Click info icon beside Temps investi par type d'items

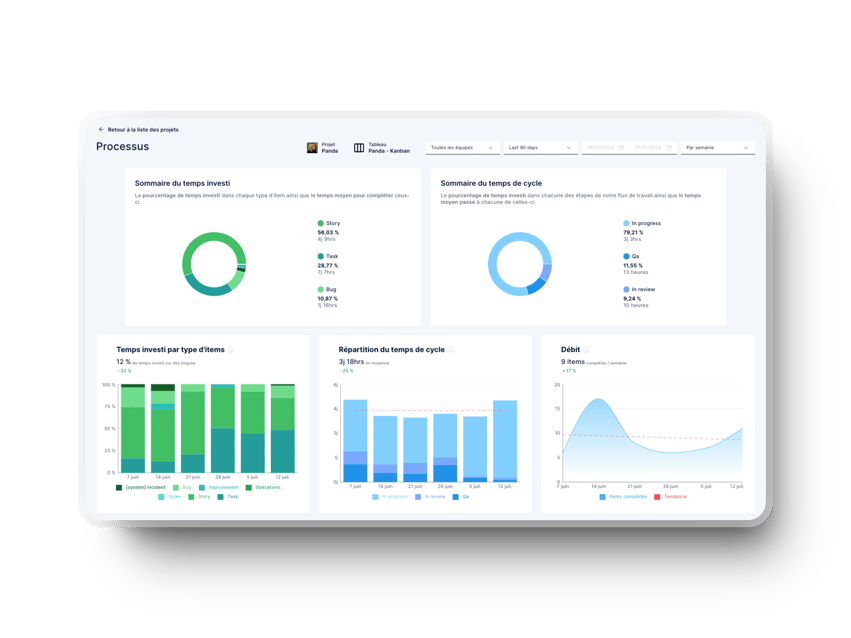pos(231,350)
